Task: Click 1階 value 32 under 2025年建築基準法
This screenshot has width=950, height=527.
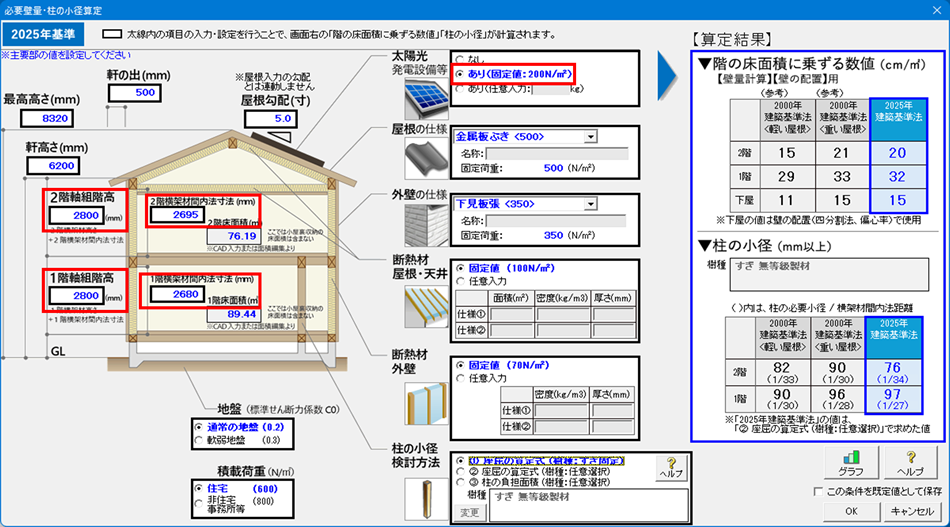Action: point(897,177)
